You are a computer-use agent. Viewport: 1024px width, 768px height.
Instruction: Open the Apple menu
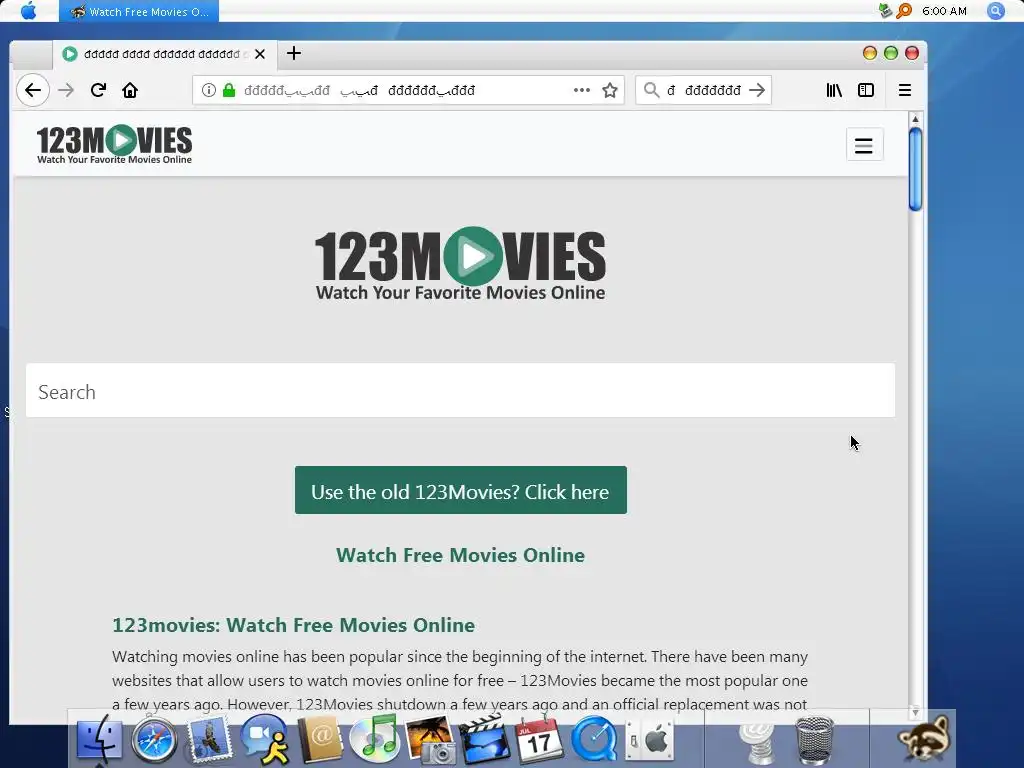[28, 10]
